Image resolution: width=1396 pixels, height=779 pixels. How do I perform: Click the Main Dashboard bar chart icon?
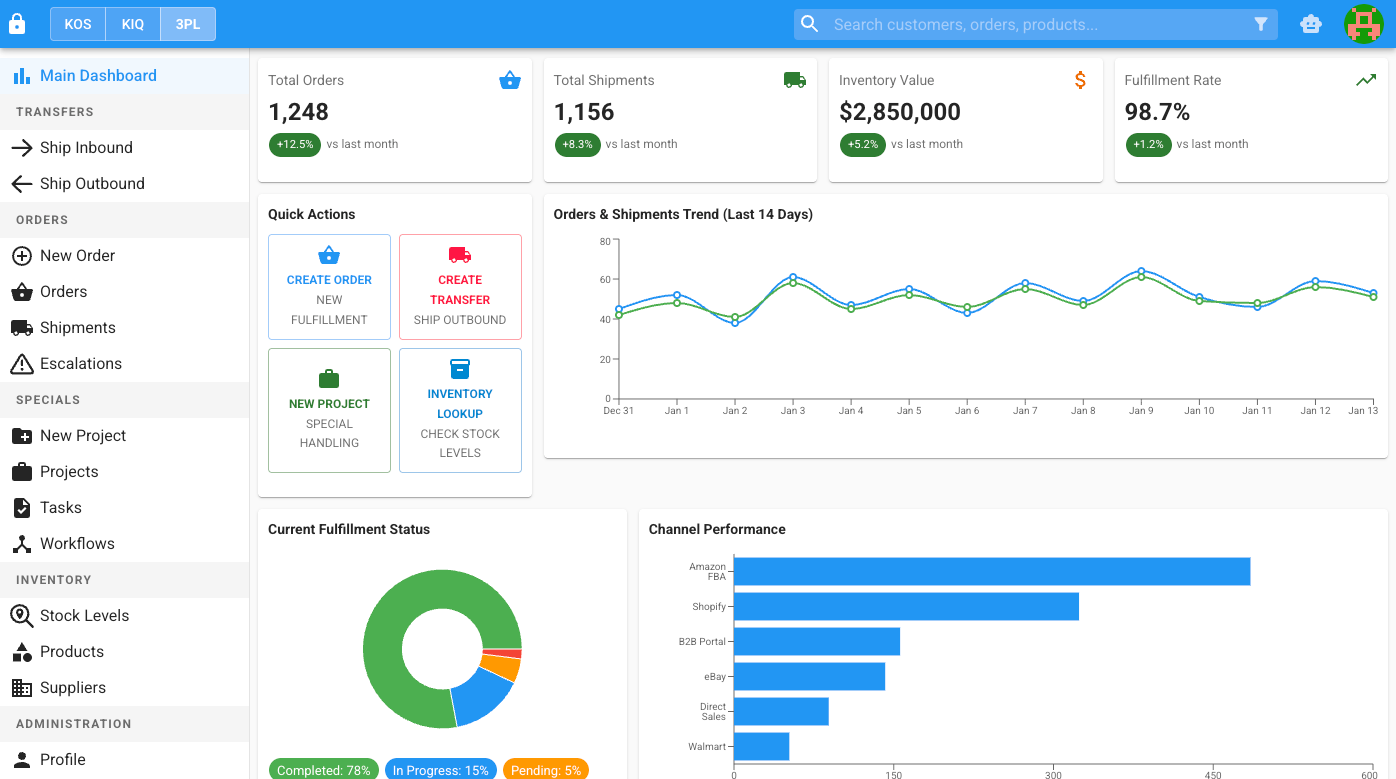click(x=21, y=76)
